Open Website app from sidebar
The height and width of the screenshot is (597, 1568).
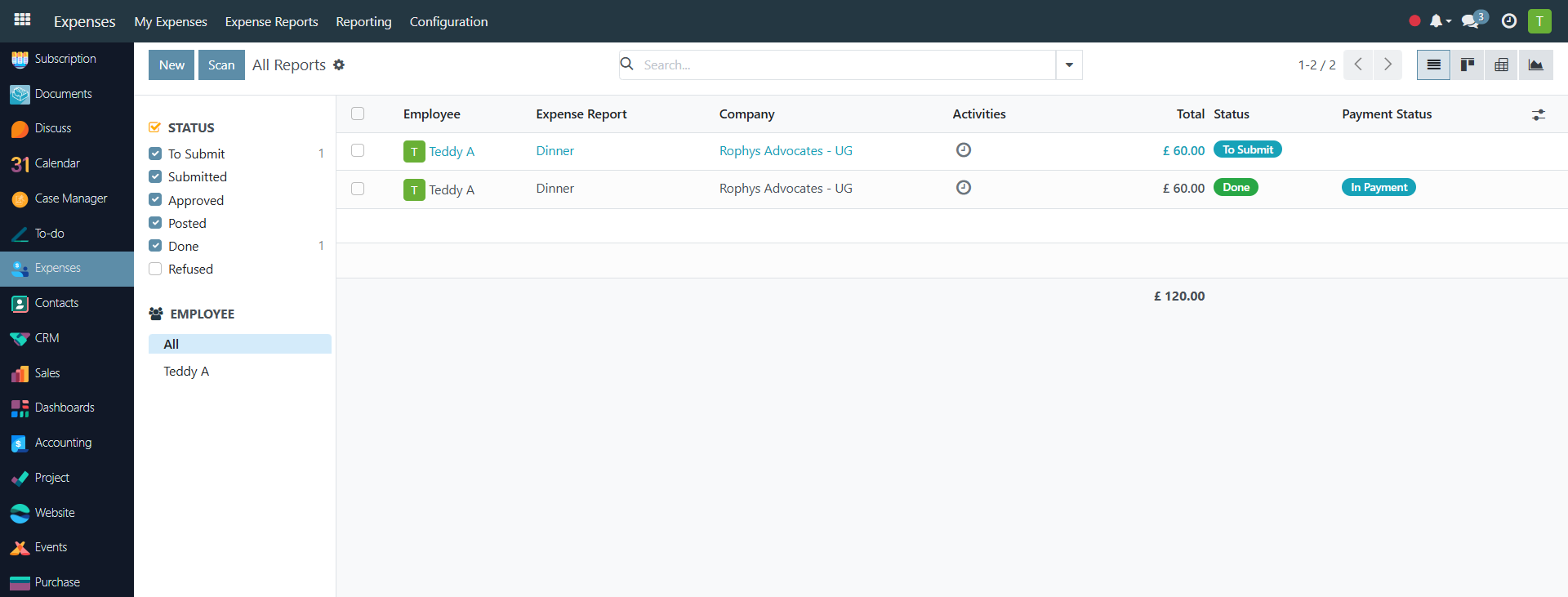pyautogui.click(x=67, y=513)
